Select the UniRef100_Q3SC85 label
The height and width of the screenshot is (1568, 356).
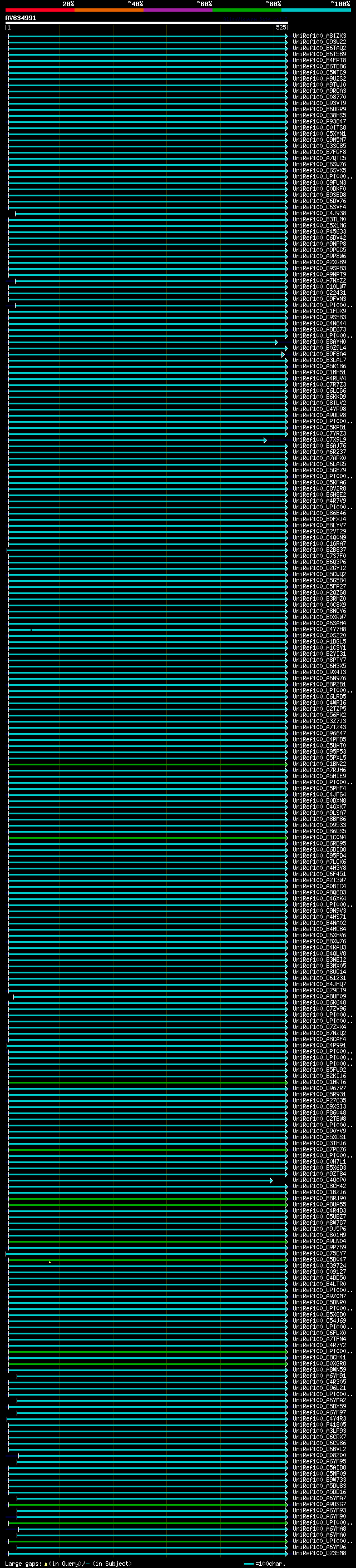(319, 146)
